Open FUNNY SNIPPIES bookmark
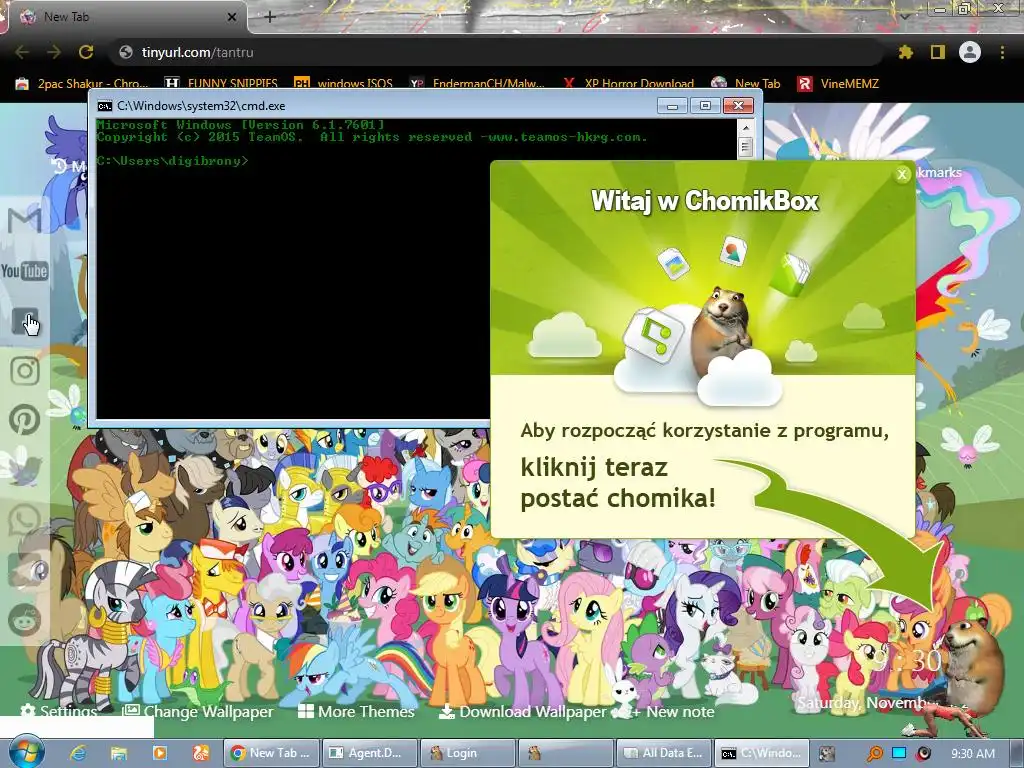The image size is (1024, 768). click(x=221, y=84)
